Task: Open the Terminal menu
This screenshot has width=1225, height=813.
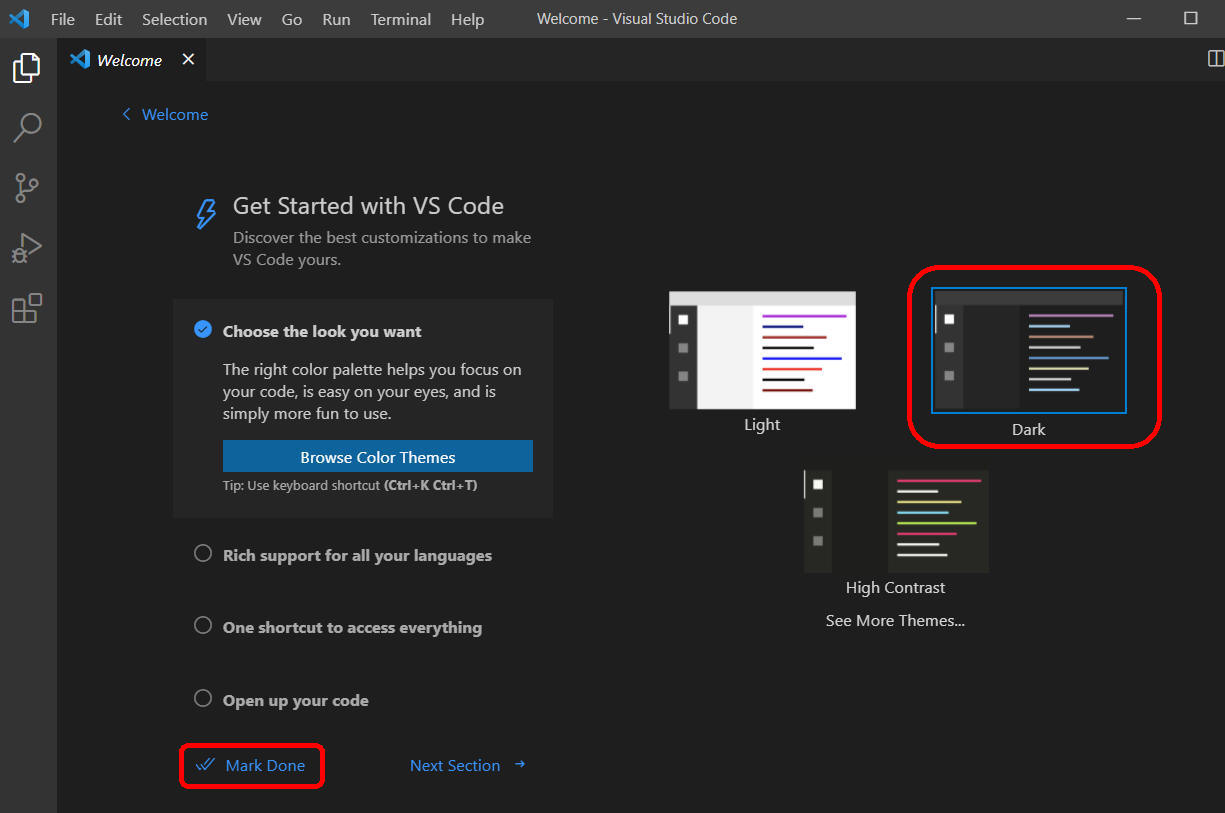Action: [401, 19]
